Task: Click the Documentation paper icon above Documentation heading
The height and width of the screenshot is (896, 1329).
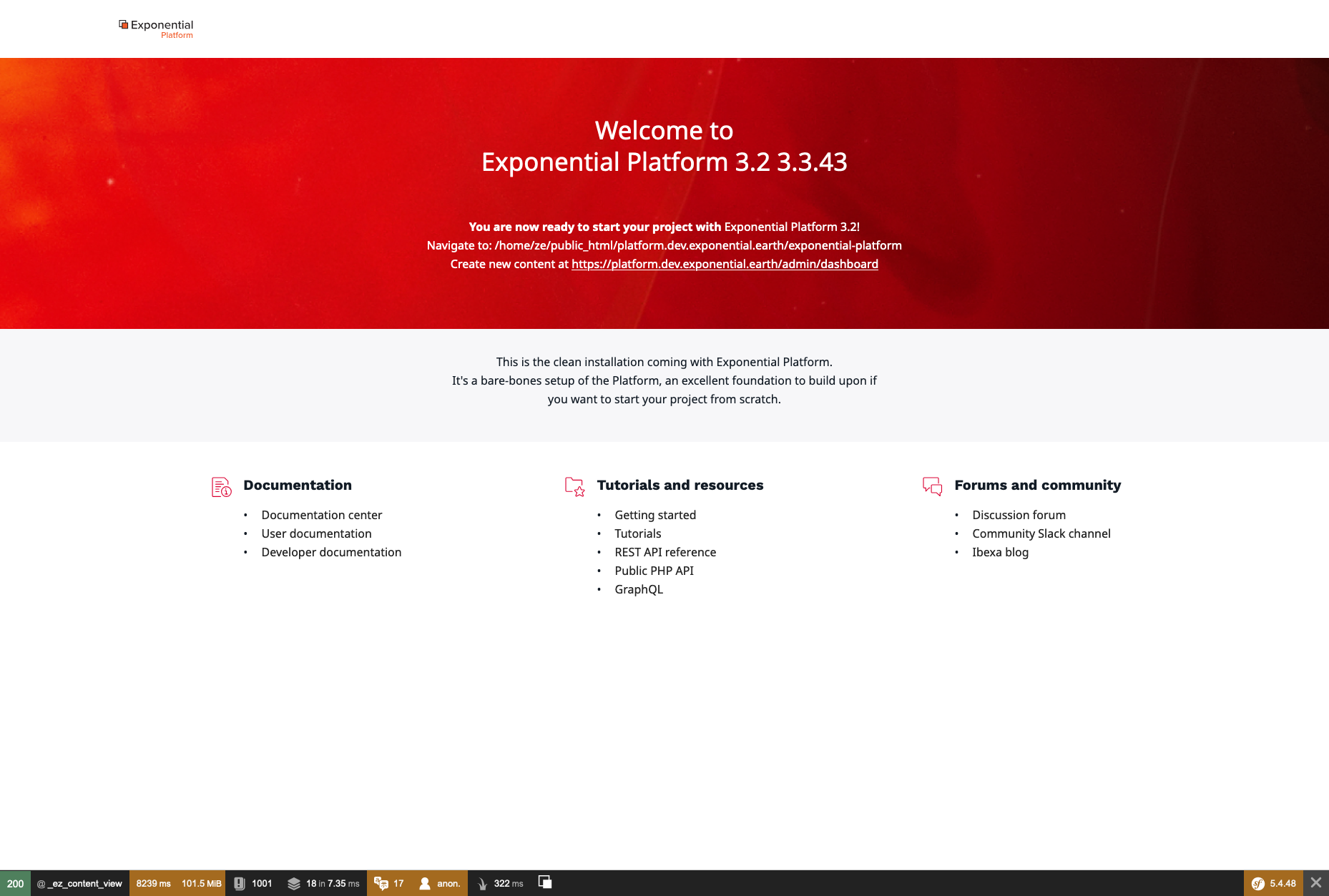Action: coord(221,486)
